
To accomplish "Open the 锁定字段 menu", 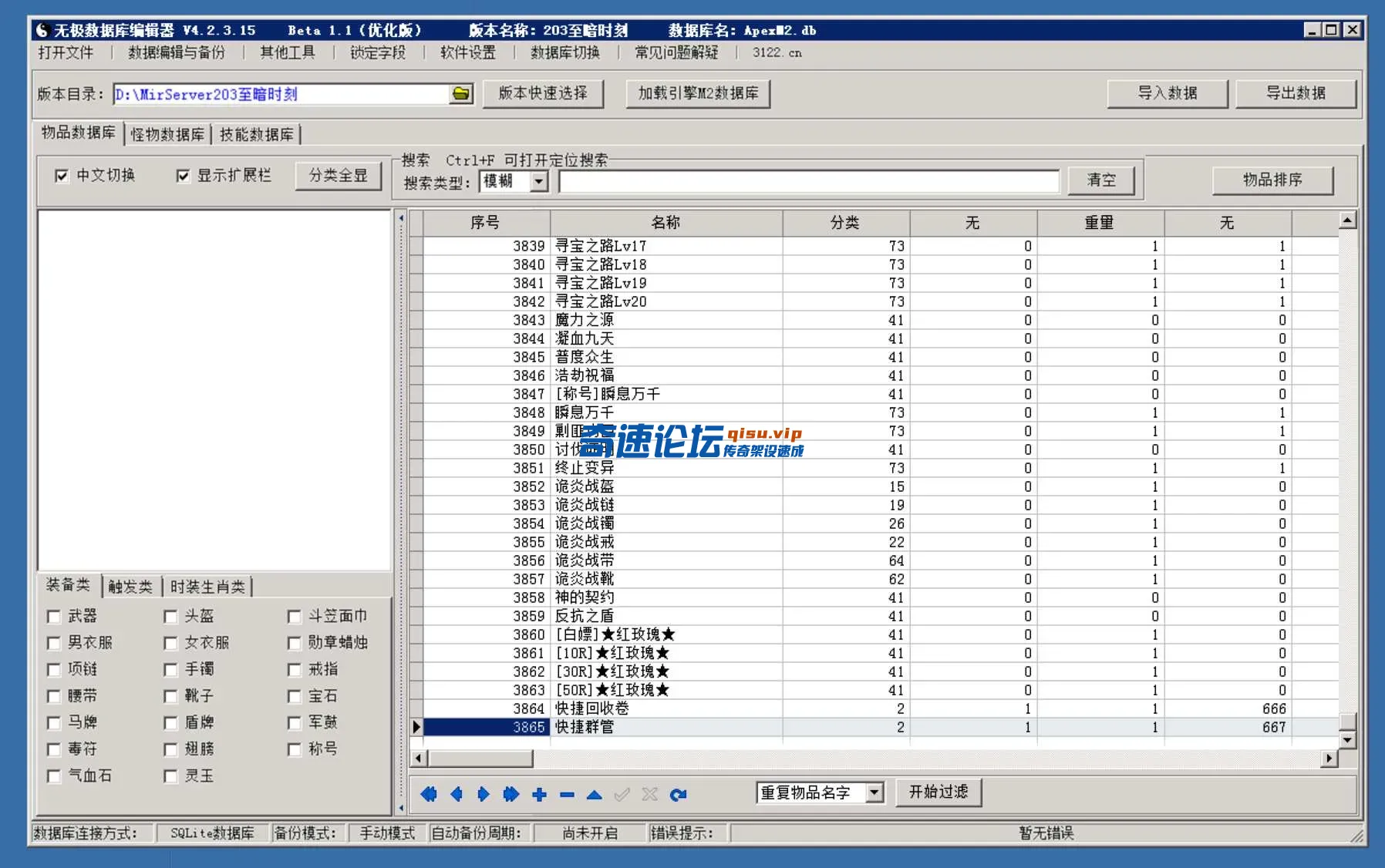I will pyautogui.click(x=378, y=52).
